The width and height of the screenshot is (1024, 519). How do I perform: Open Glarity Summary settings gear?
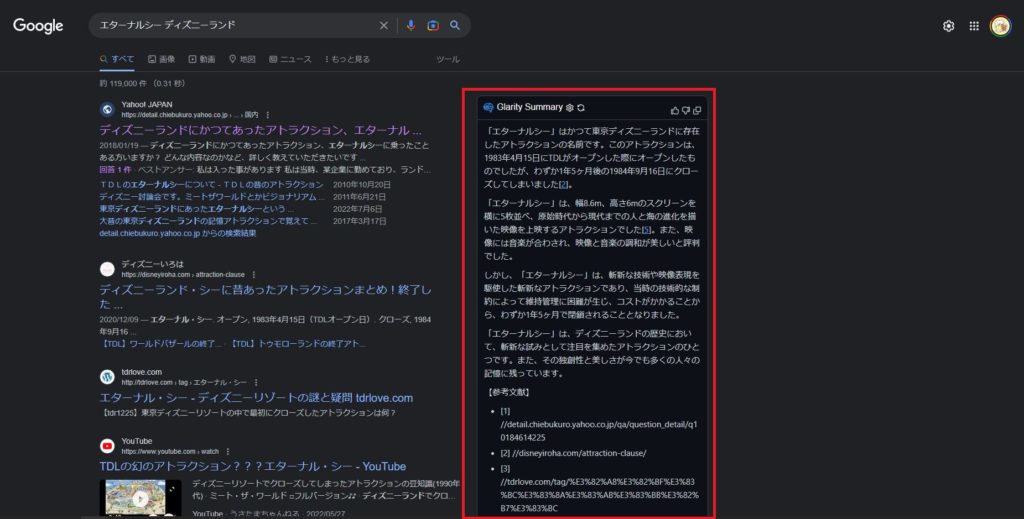pyautogui.click(x=569, y=107)
